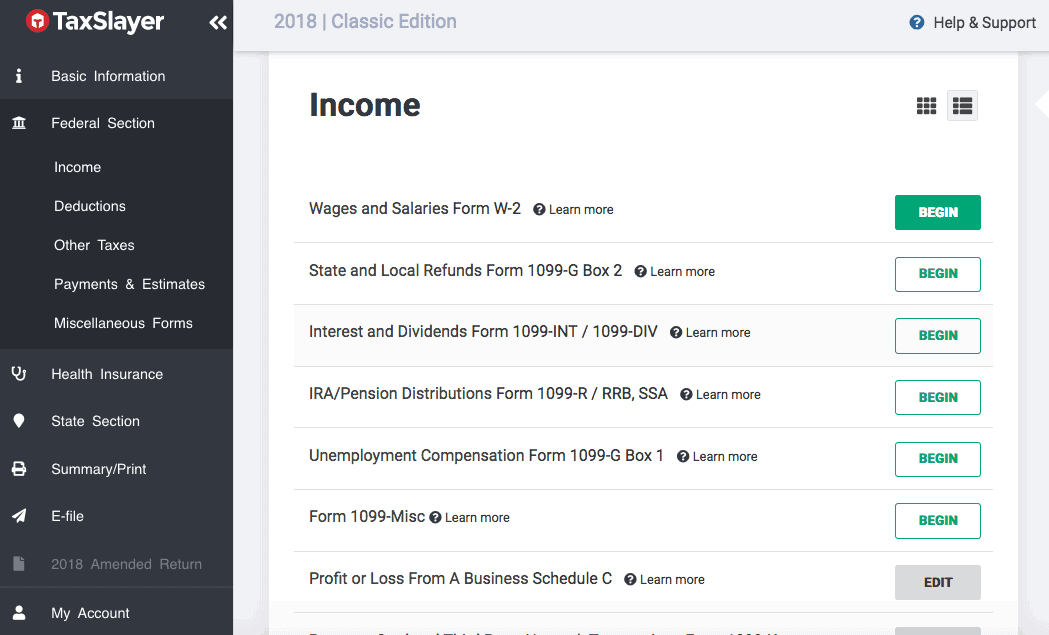1049x635 pixels.
Task: Click the Summary/Print printer icon
Action: tap(19, 468)
